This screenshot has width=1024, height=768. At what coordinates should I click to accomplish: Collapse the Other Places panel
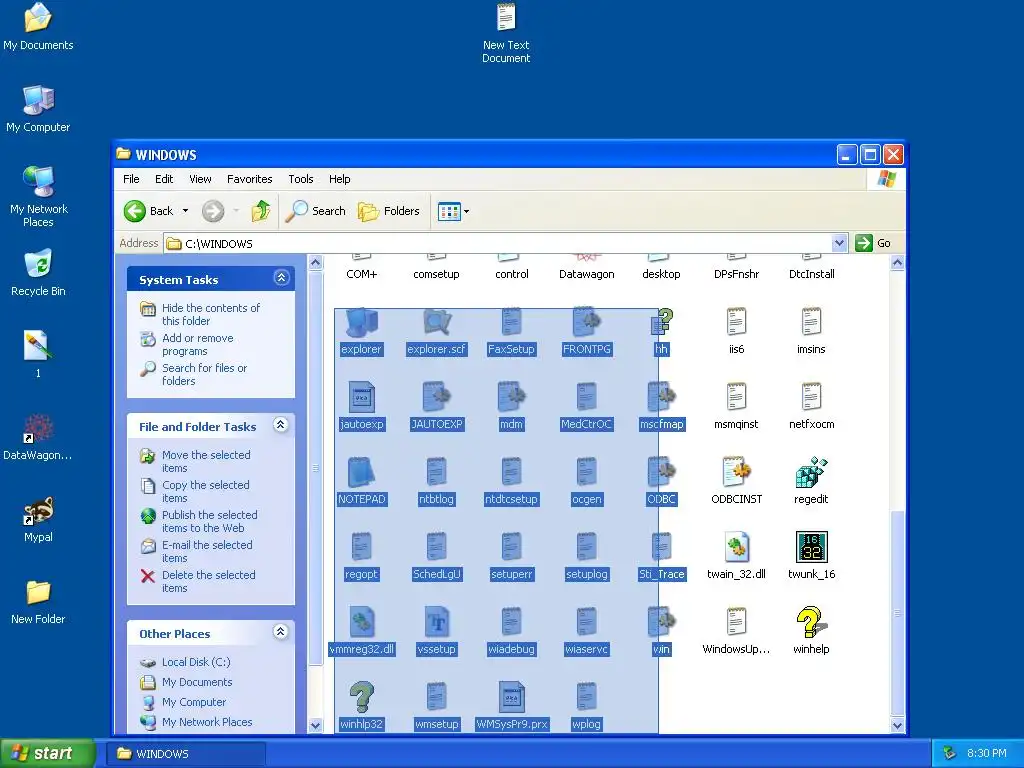[x=281, y=632]
